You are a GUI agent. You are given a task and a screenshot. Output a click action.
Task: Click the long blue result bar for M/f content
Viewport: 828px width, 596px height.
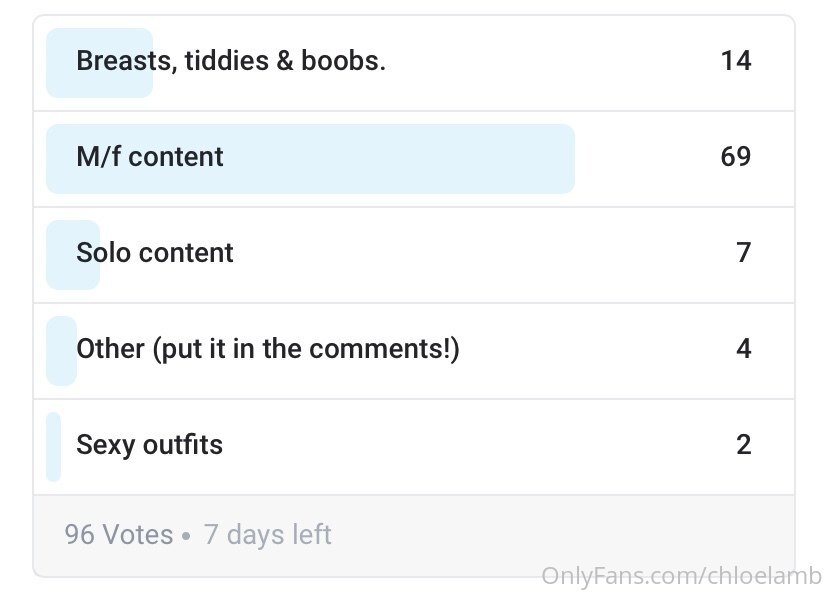pos(310,159)
